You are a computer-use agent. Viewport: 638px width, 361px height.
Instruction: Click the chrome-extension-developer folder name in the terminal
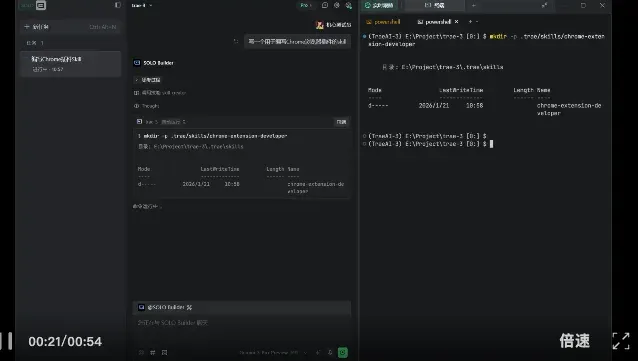coord(569,109)
